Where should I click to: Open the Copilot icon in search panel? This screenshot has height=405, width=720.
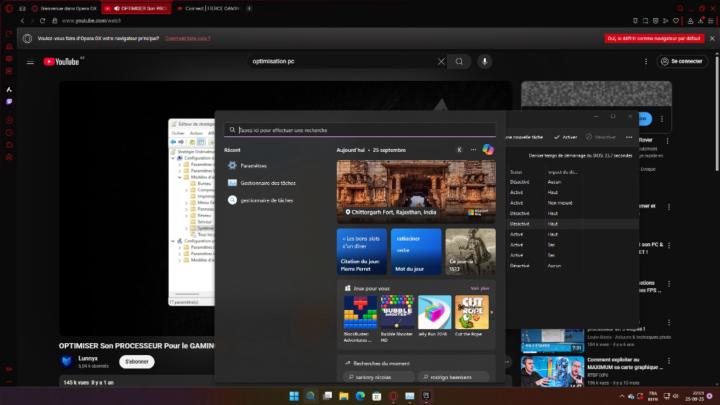click(488, 149)
